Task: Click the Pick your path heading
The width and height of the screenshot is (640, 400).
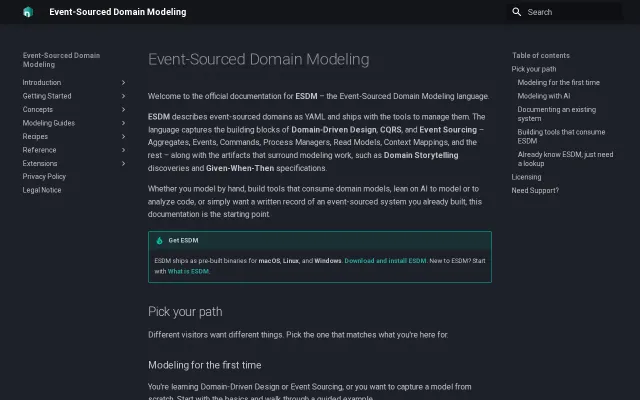Action: pos(185,311)
